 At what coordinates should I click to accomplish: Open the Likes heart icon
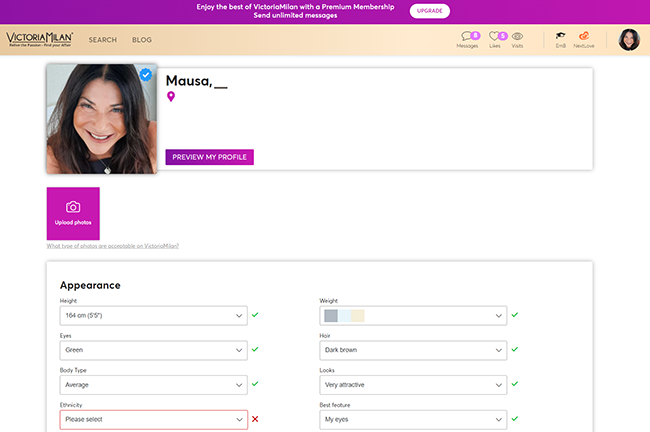coord(495,36)
